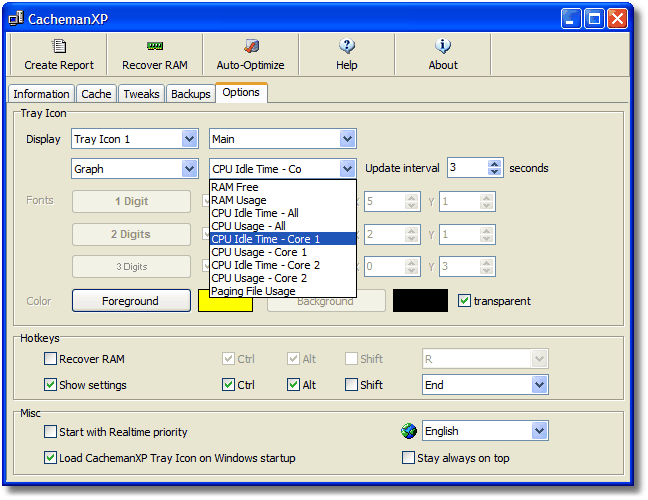Select CPU Idle Time - Core 2

[283, 265]
